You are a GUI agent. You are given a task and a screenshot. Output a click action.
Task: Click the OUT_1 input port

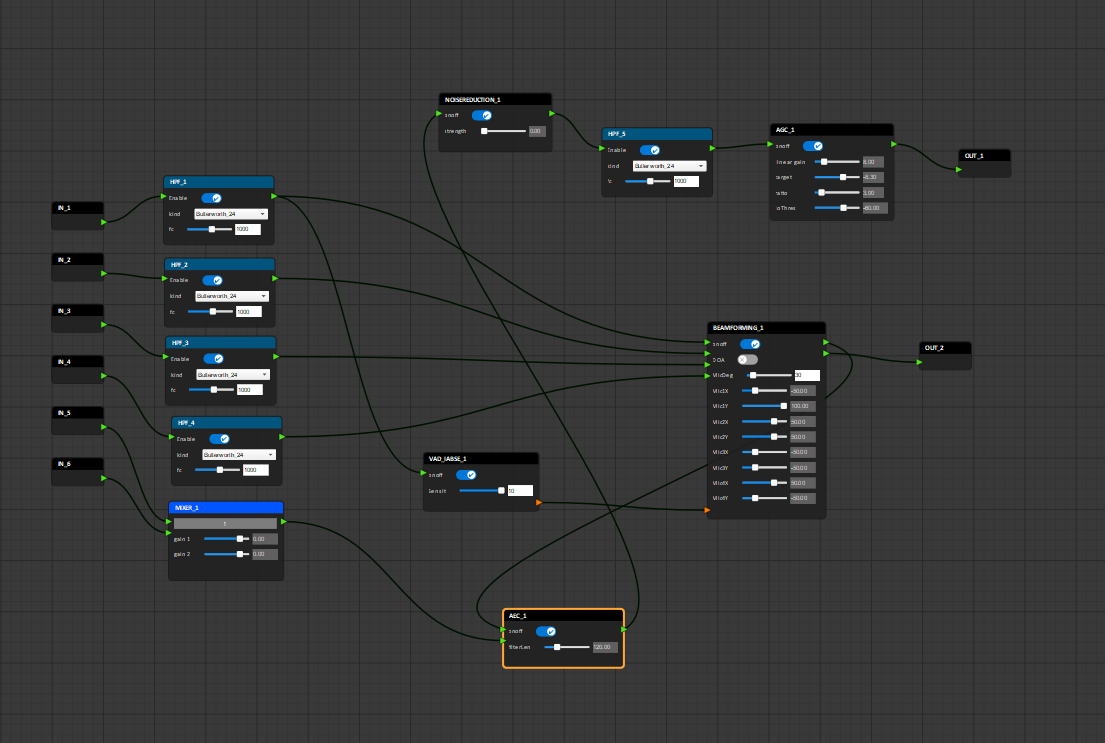959,169
